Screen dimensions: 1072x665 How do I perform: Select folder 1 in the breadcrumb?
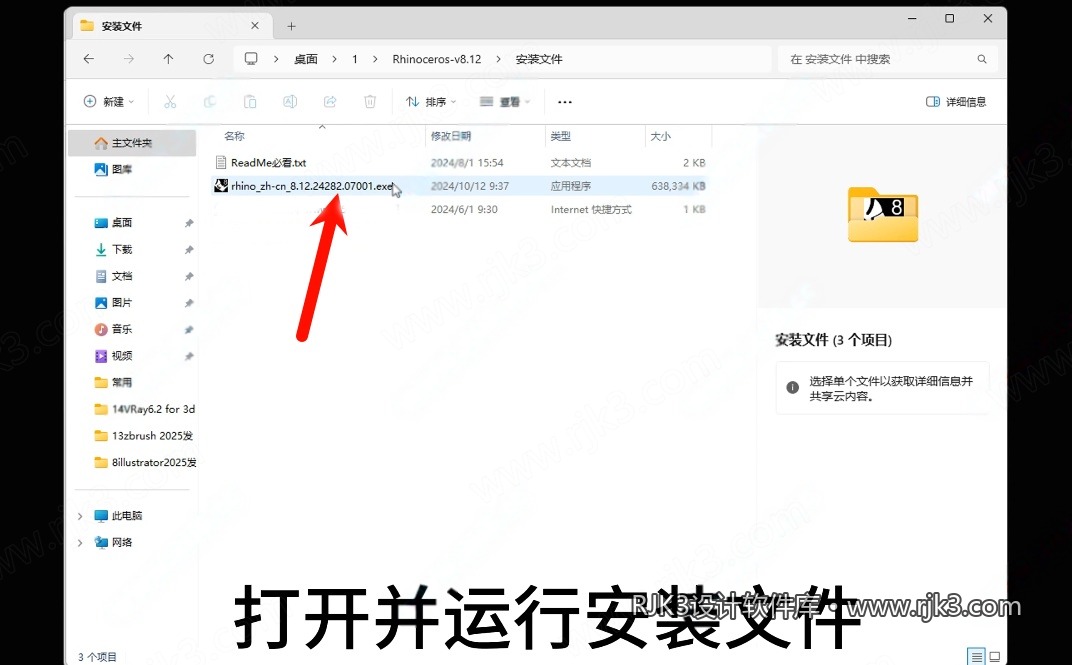click(x=355, y=59)
